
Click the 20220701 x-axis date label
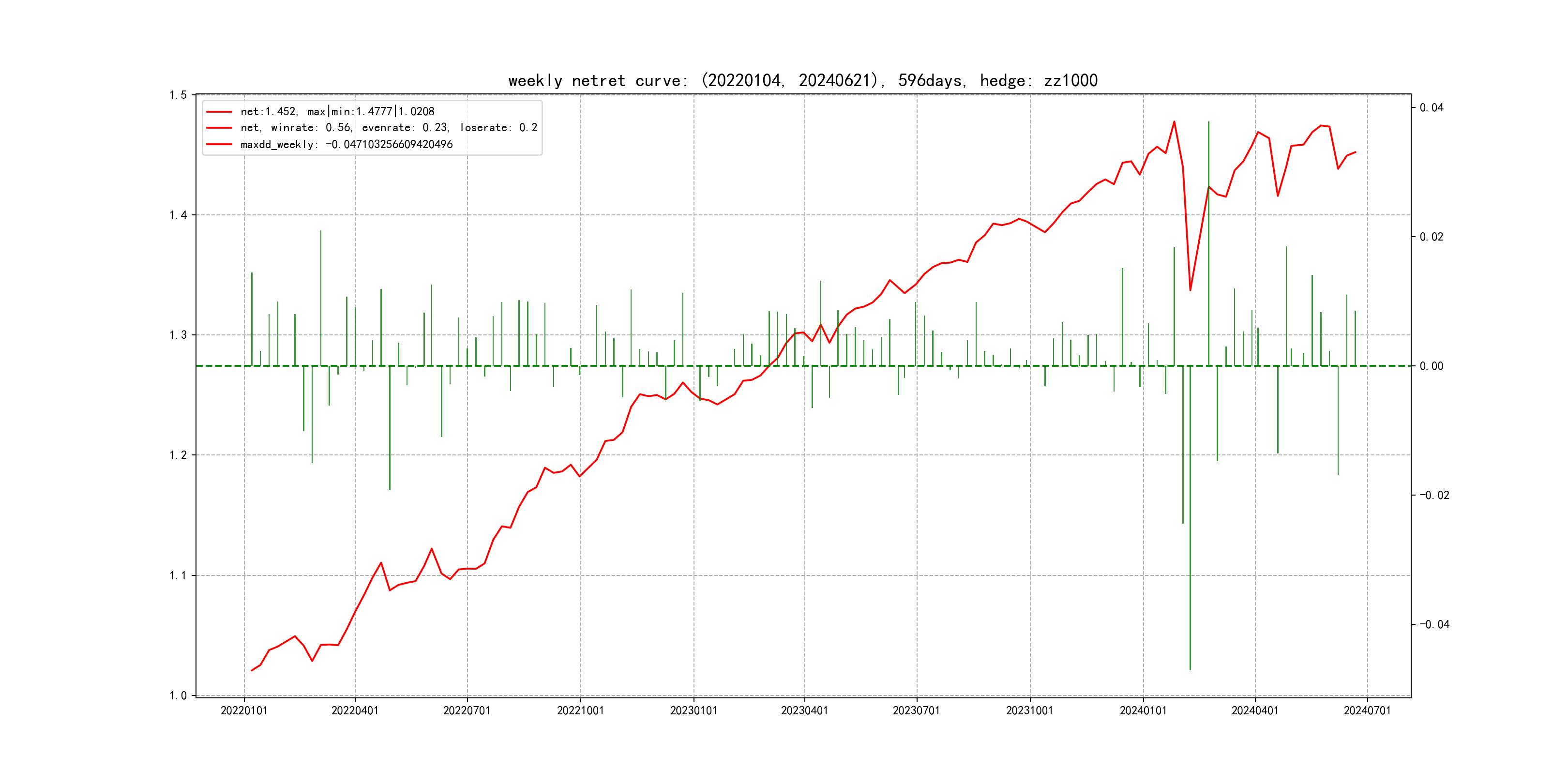467,710
